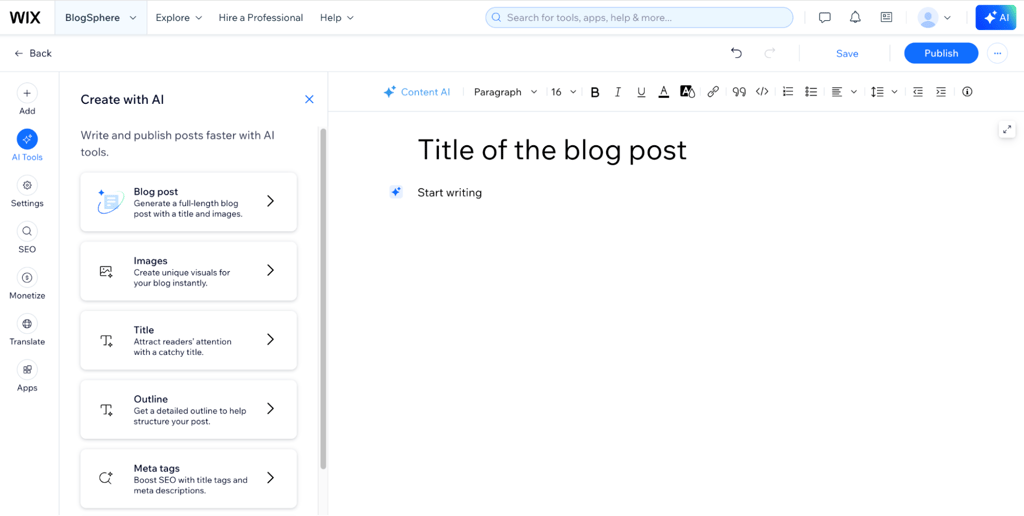The height and width of the screenshot is (516, 1024).
Task: Open the Meta tags AI tool card
Action: pos(188,478)
